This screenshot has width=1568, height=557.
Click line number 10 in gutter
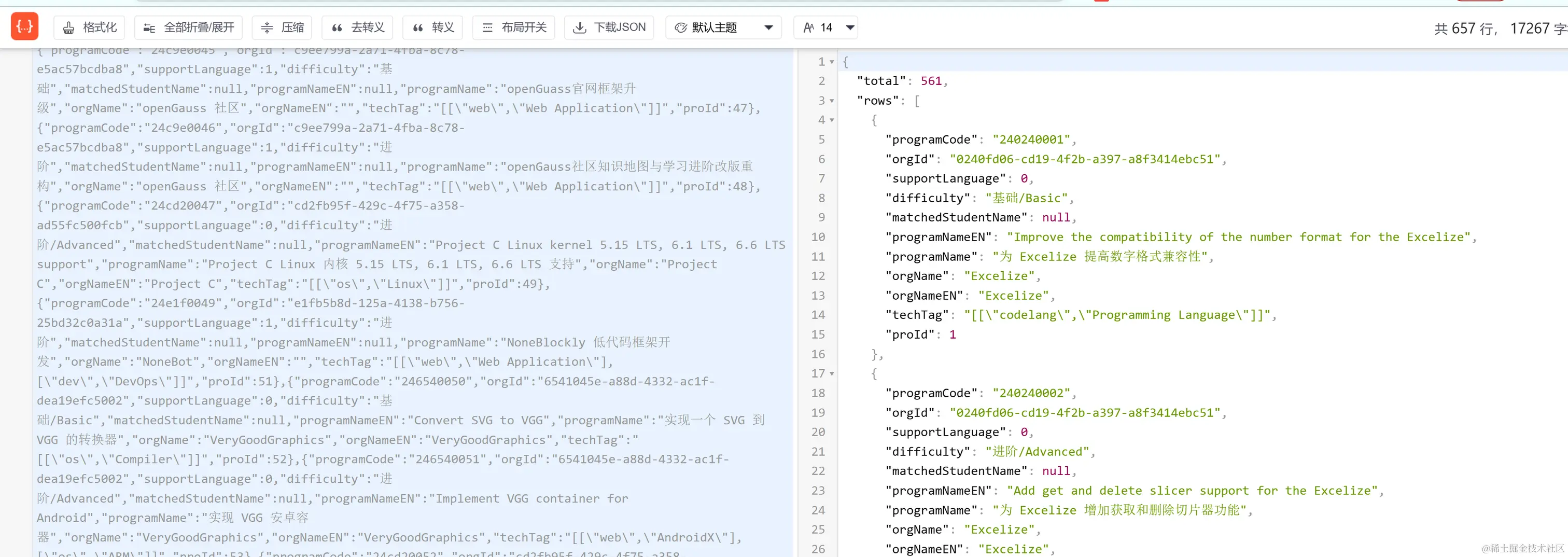pos(818,237)
